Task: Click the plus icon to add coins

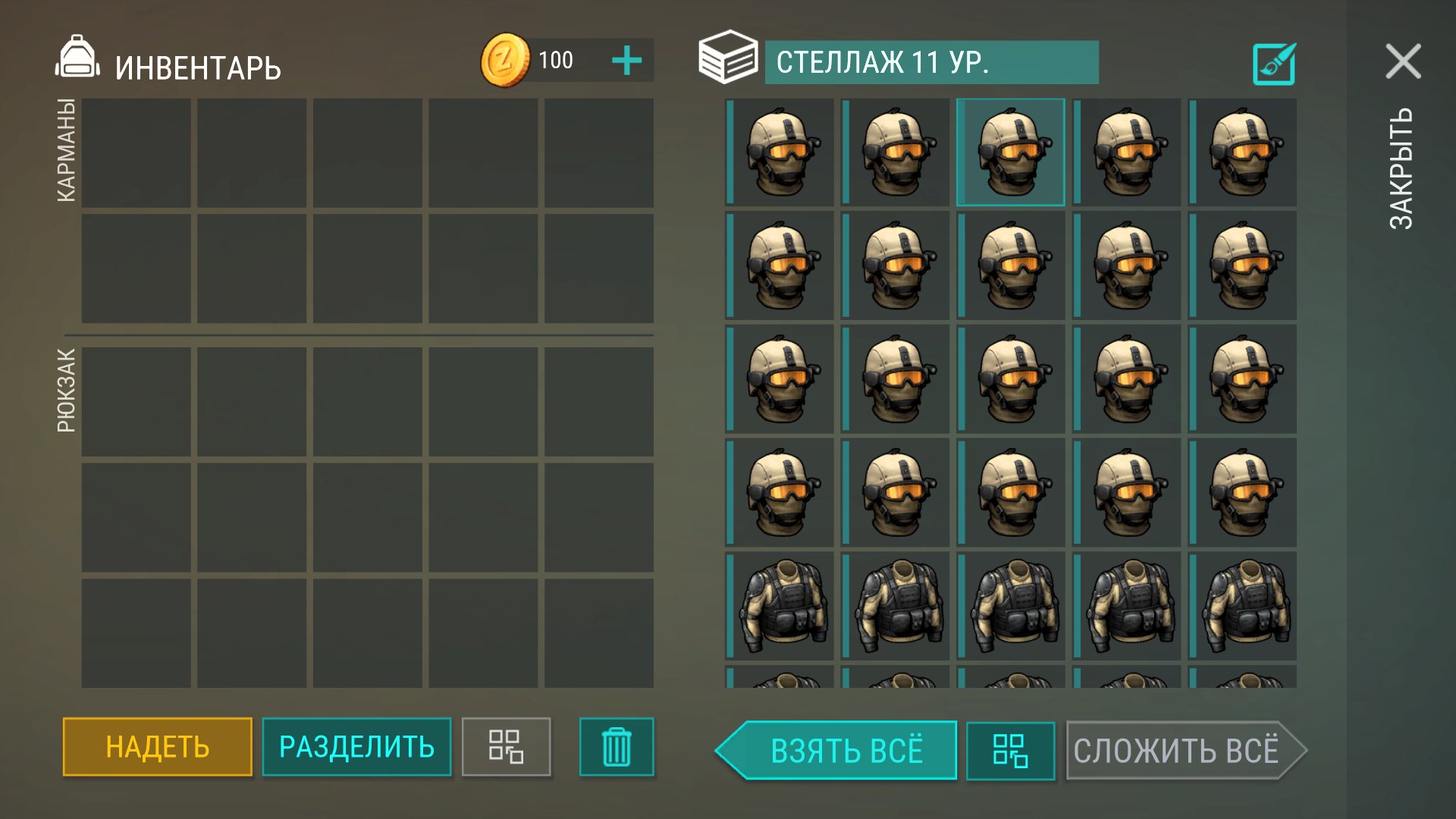Action: [x=626, y=61]
